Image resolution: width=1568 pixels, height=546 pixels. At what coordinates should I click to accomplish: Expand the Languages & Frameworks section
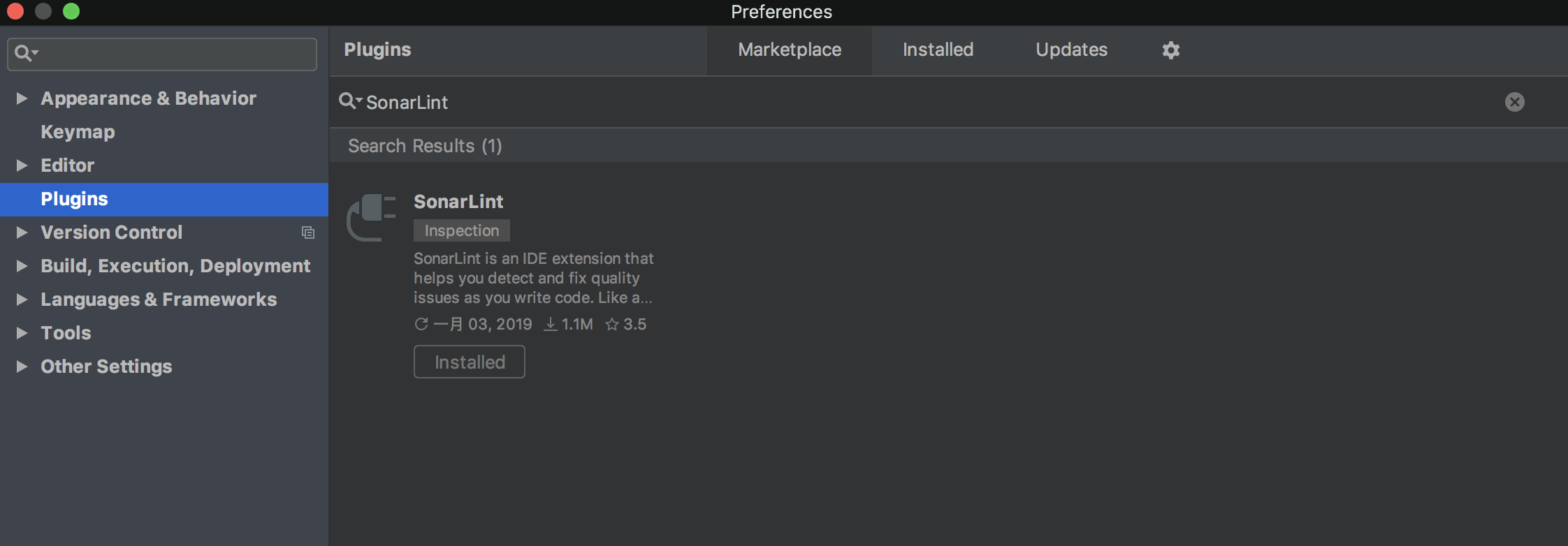click(x=22, y=300)
